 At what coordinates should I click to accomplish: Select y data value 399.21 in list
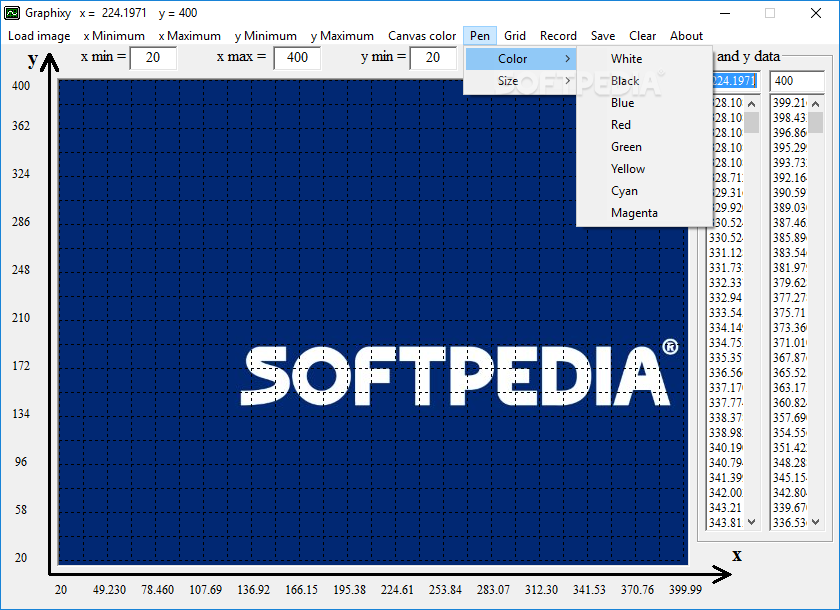tap(790, 103)
